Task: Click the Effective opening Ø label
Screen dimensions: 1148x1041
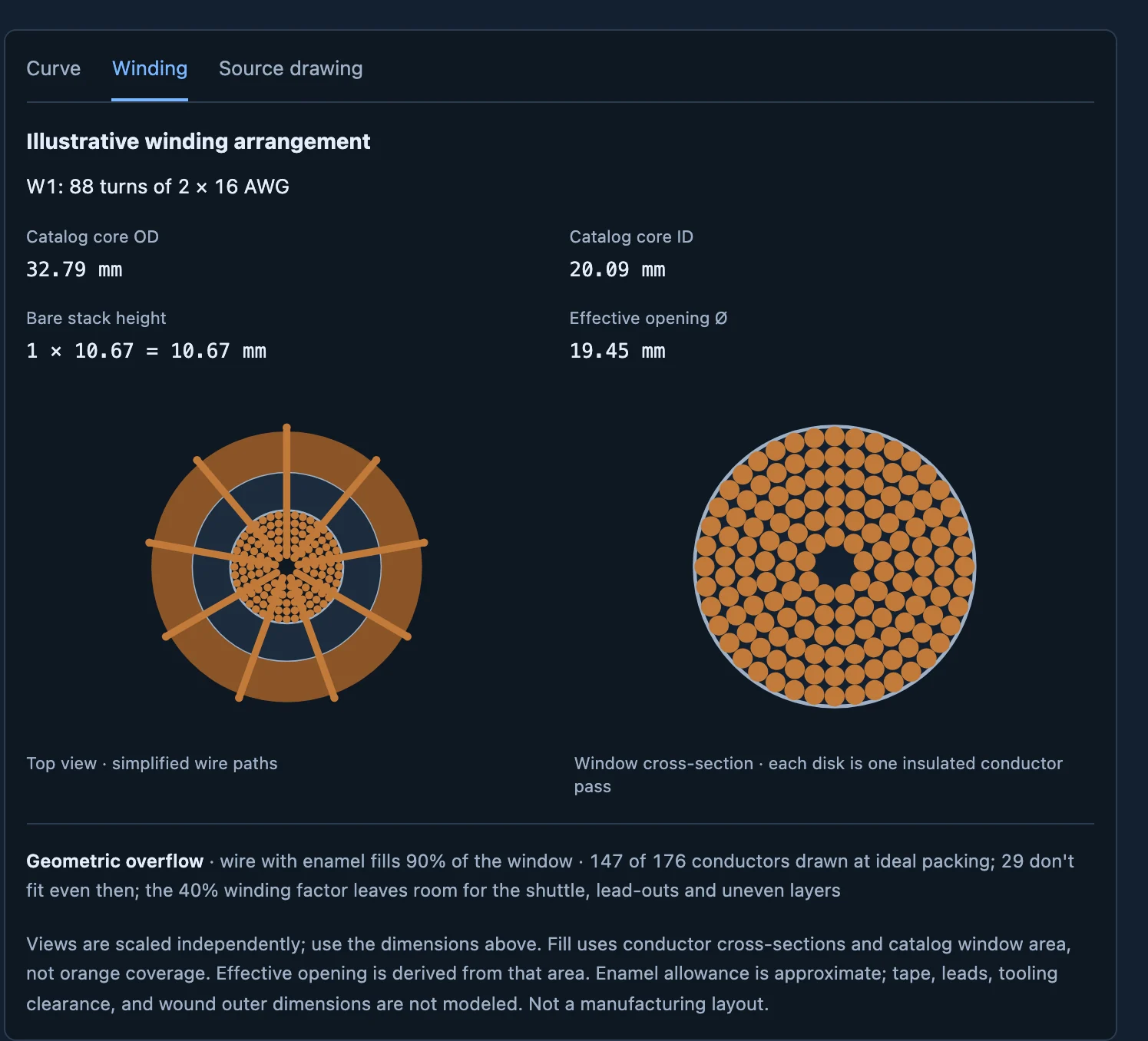Action: pos(648,318)
